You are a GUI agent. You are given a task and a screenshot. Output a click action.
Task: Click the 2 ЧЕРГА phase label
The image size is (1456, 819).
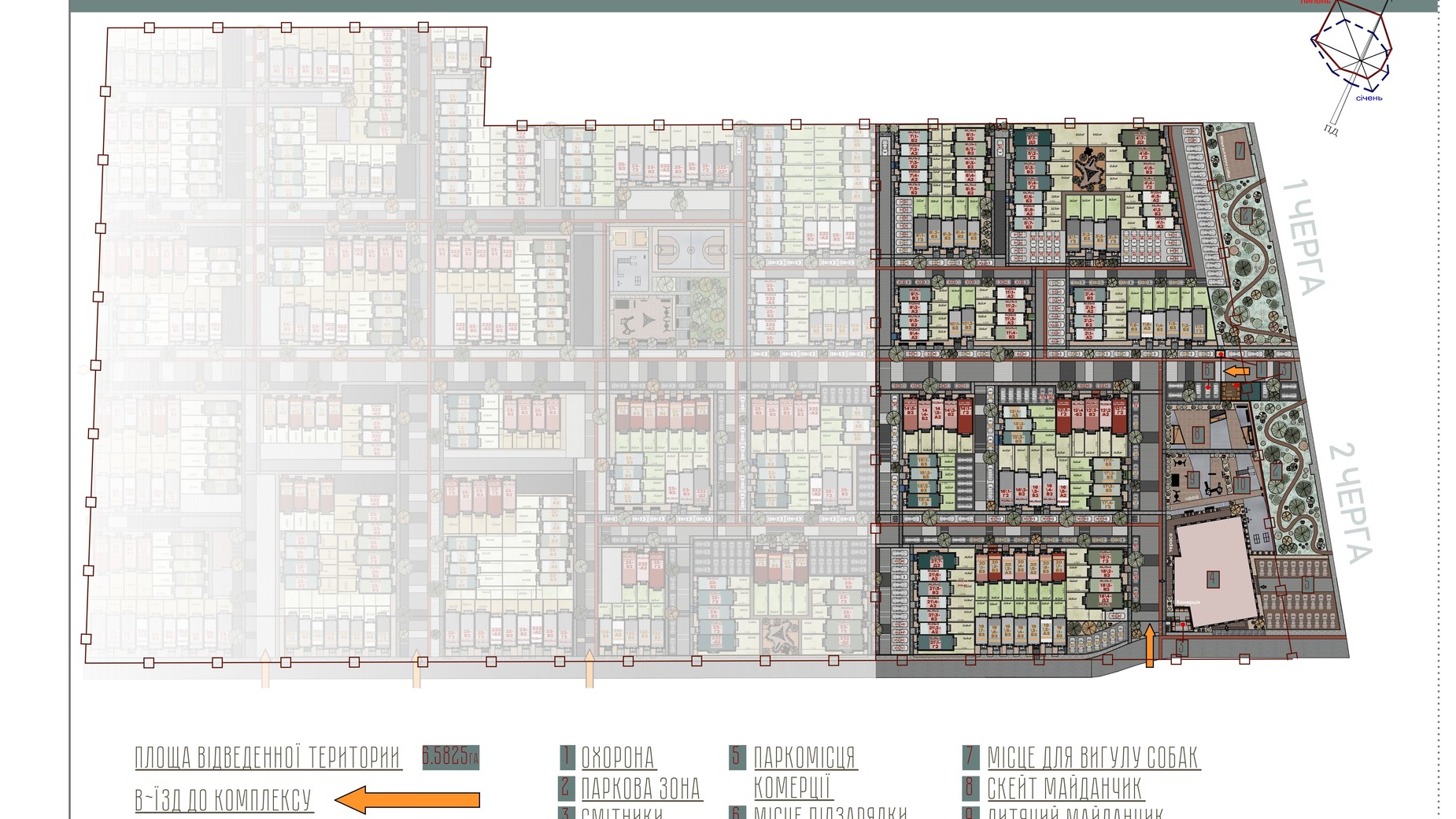(x=1351, y=504)
